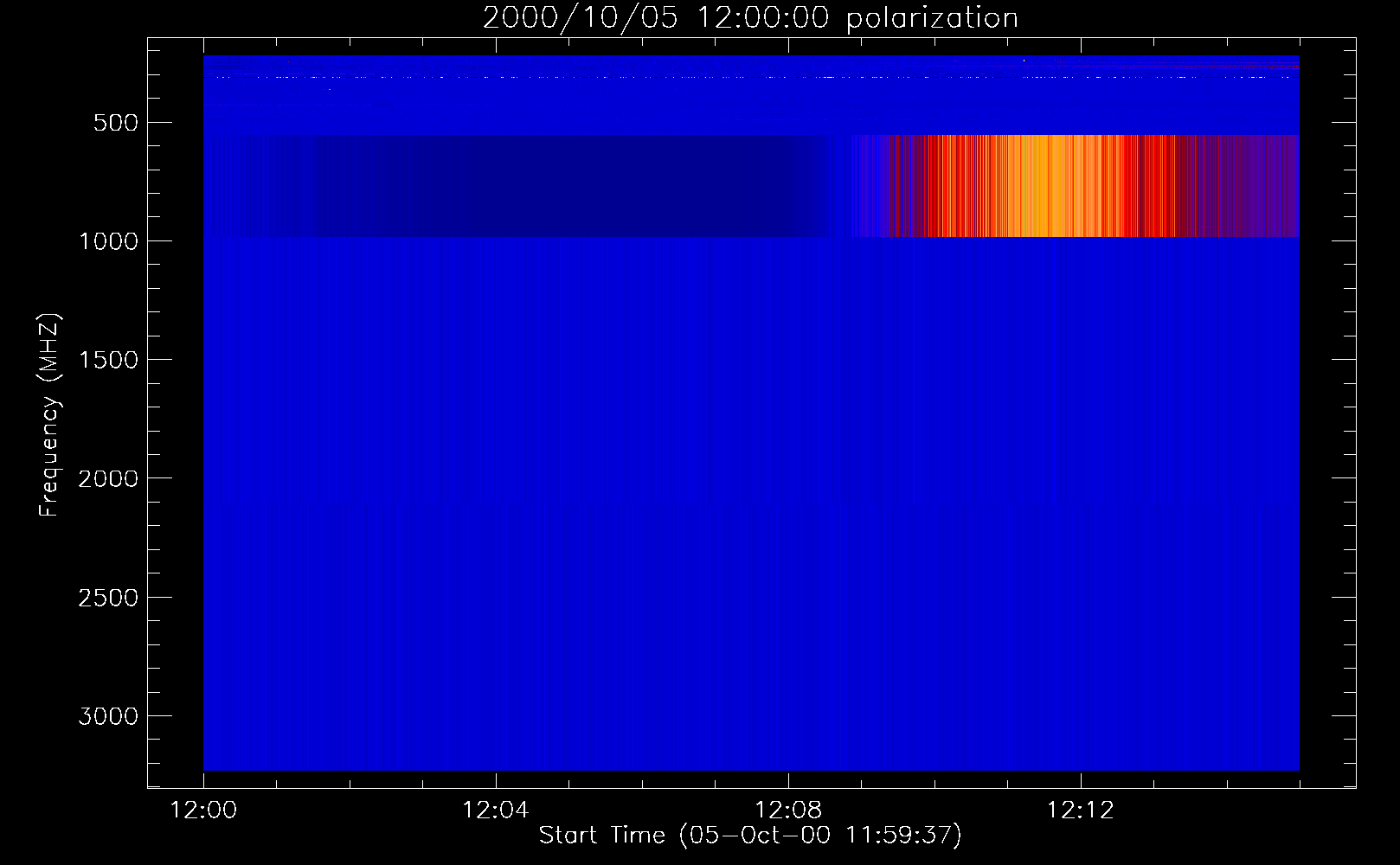Image resolution: width=1400 pixels, height=865 pixels.
Task: Click the 1500 frequency tick label
Action: [108, 360]
